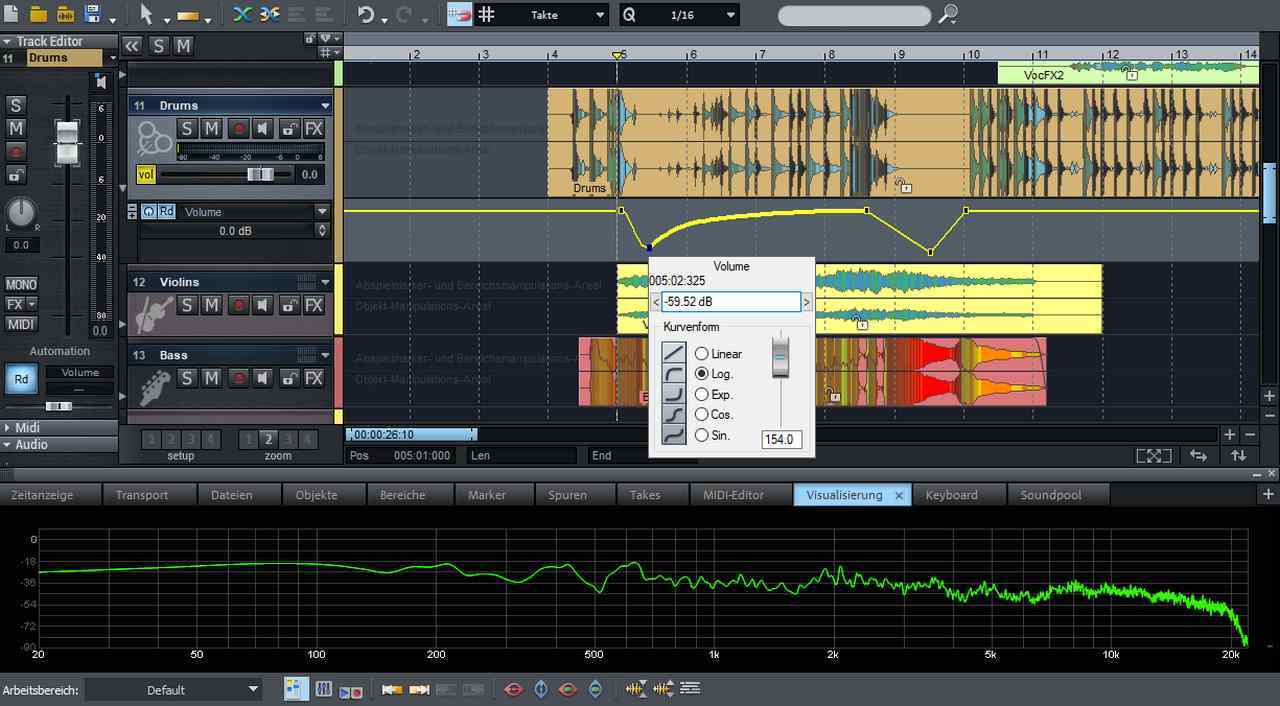This screenshot has height=706, width=1280.
Task: Open FX for the Bass track
Action: (x=314, y=378)
